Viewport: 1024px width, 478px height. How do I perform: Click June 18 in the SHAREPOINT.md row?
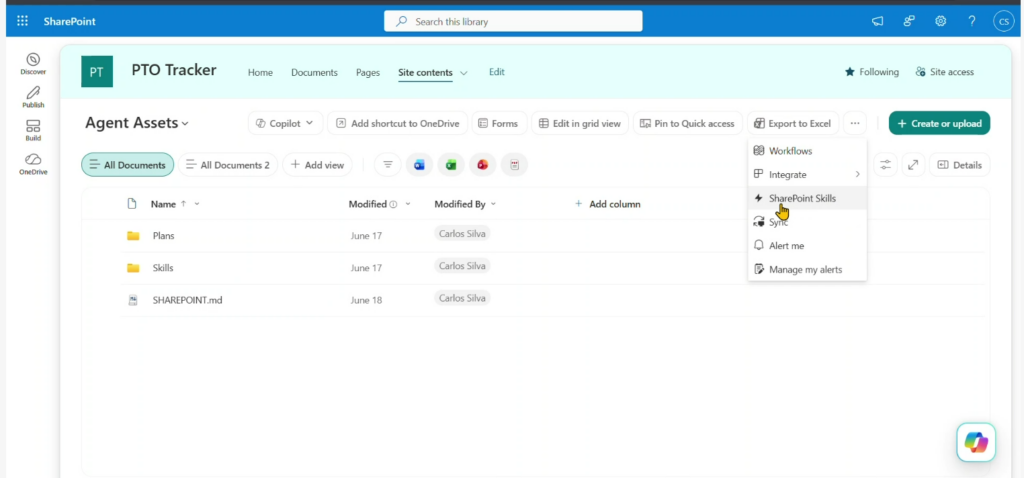pos(366,300)
